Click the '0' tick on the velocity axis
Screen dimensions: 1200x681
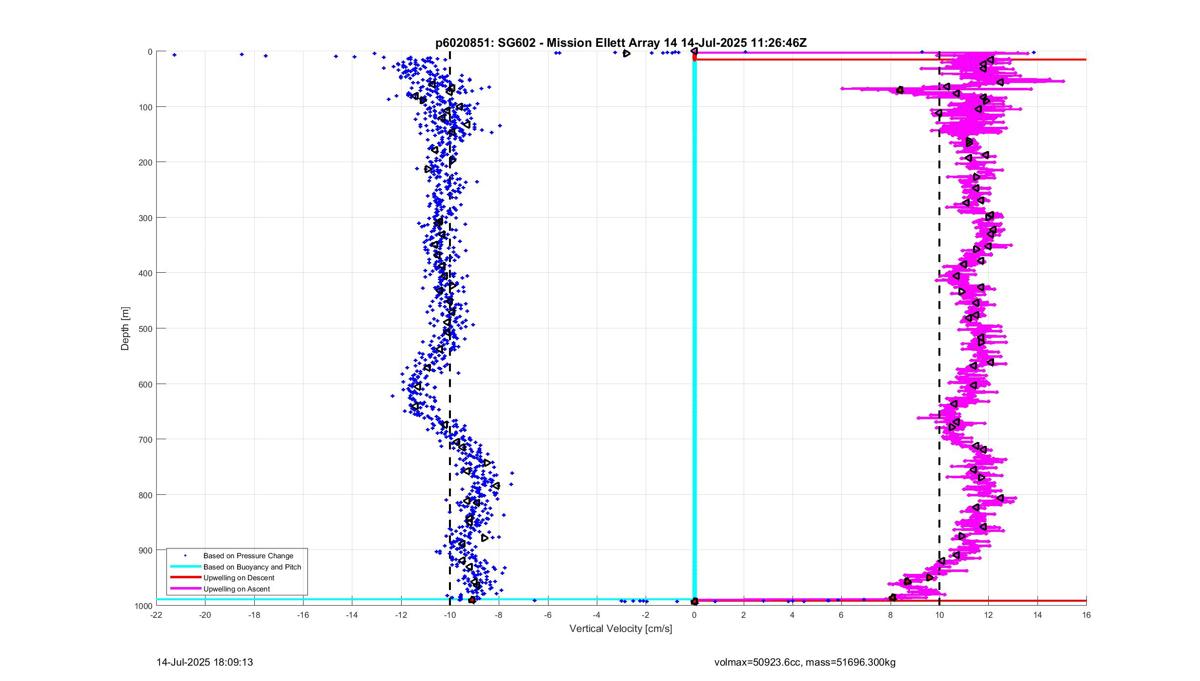tap(695, 614)
